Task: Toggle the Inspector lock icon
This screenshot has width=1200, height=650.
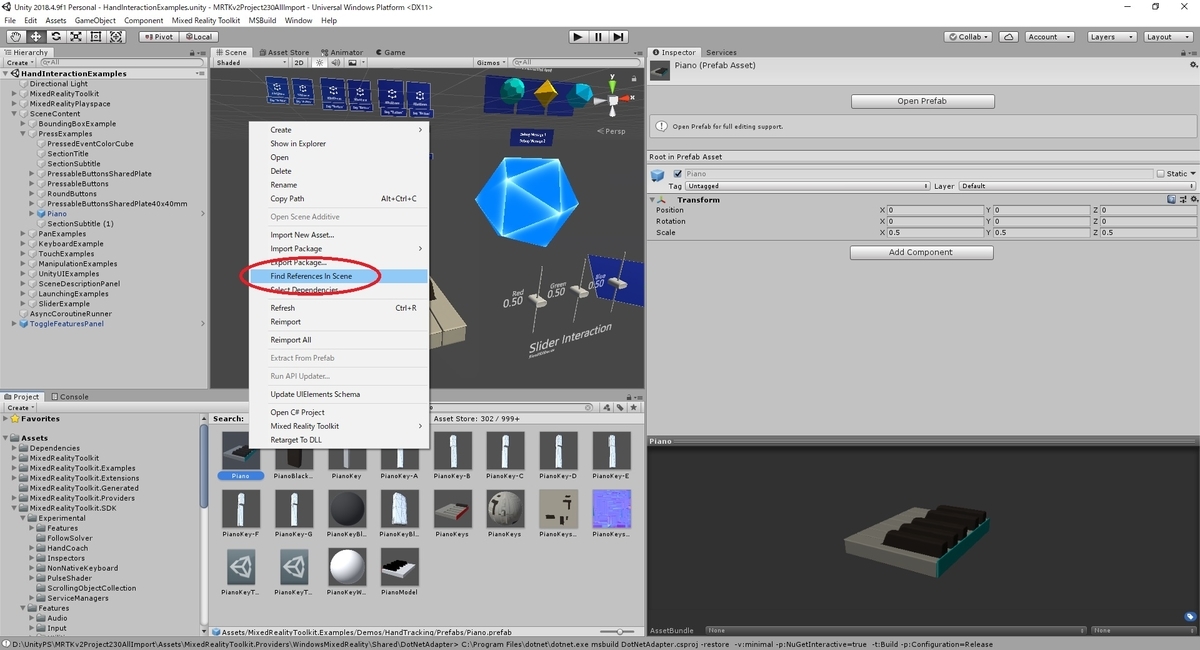Action: 1183,52
